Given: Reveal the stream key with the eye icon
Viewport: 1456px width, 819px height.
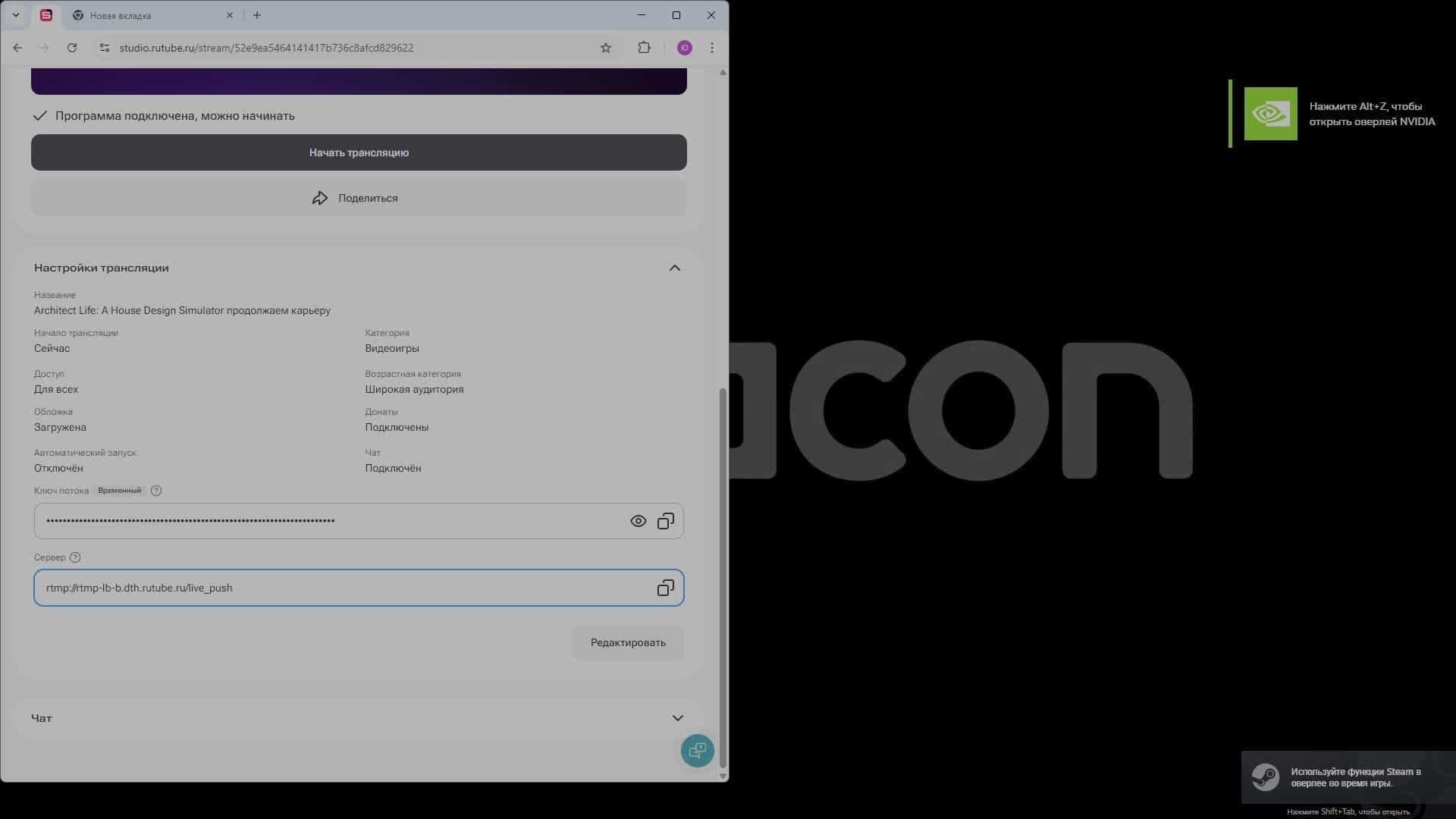Looking at the screenshot, I should click(638, 521).
